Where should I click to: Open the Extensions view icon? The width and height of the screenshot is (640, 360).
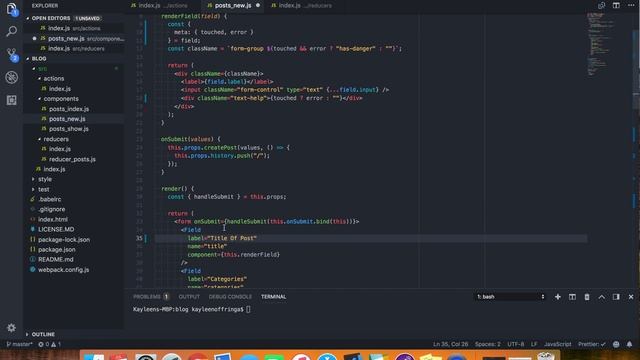11,100
